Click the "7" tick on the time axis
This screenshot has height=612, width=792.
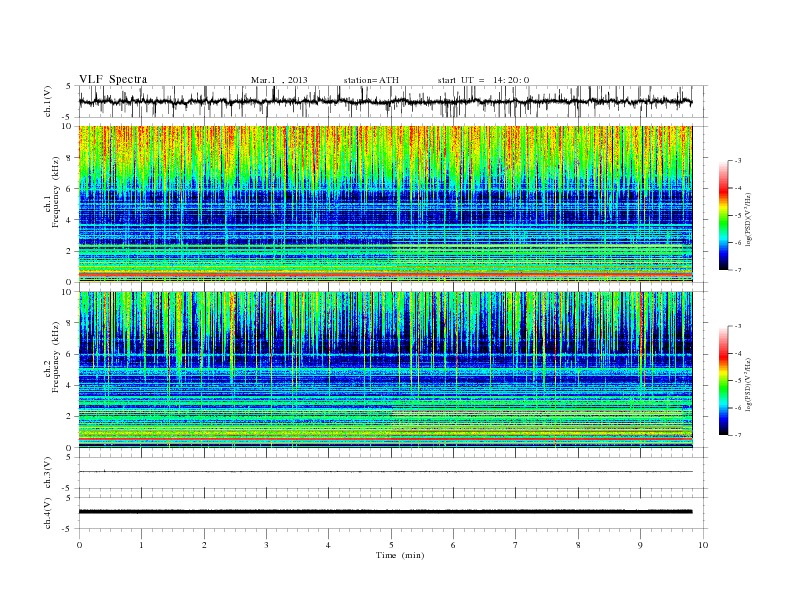(515, 545)
